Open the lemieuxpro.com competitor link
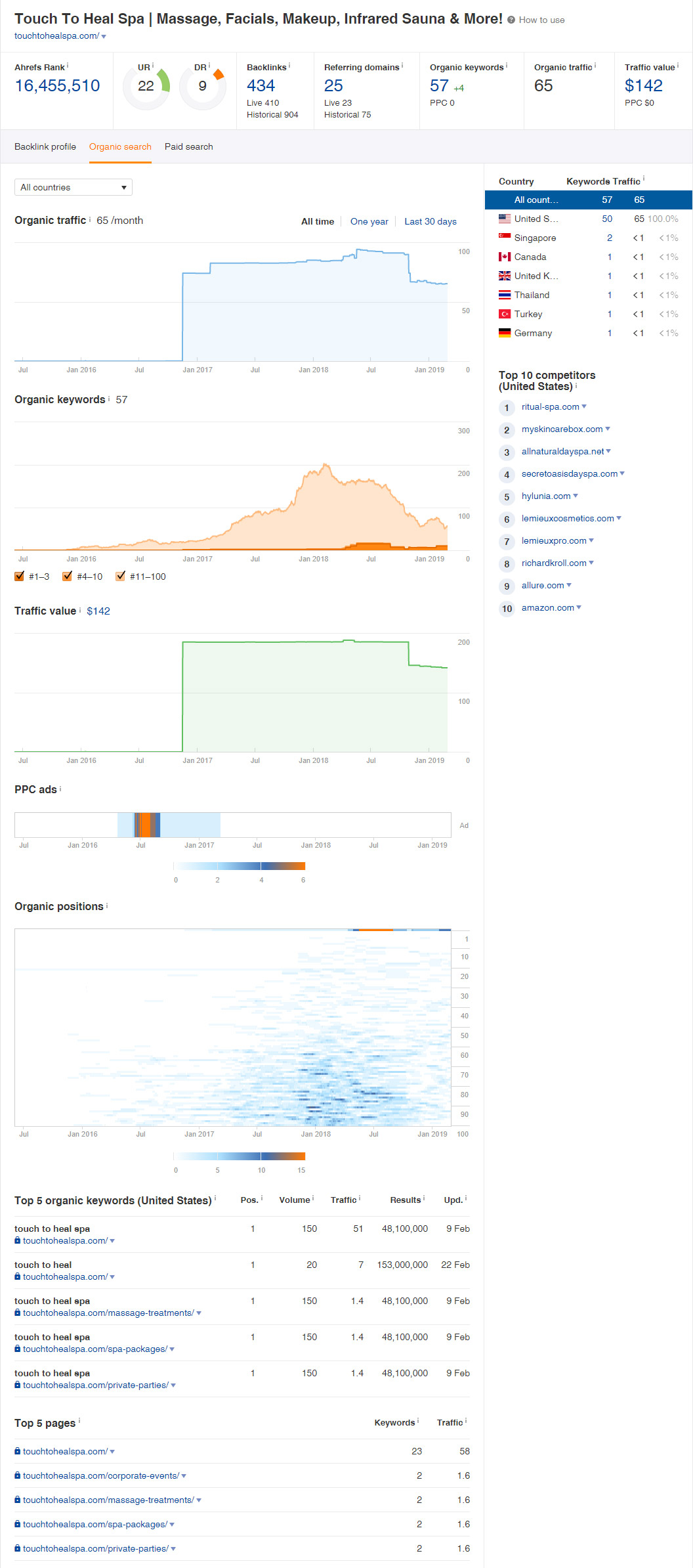Image resolution: width=693 pixels, height=1568 pixels. tap(554, 540)
